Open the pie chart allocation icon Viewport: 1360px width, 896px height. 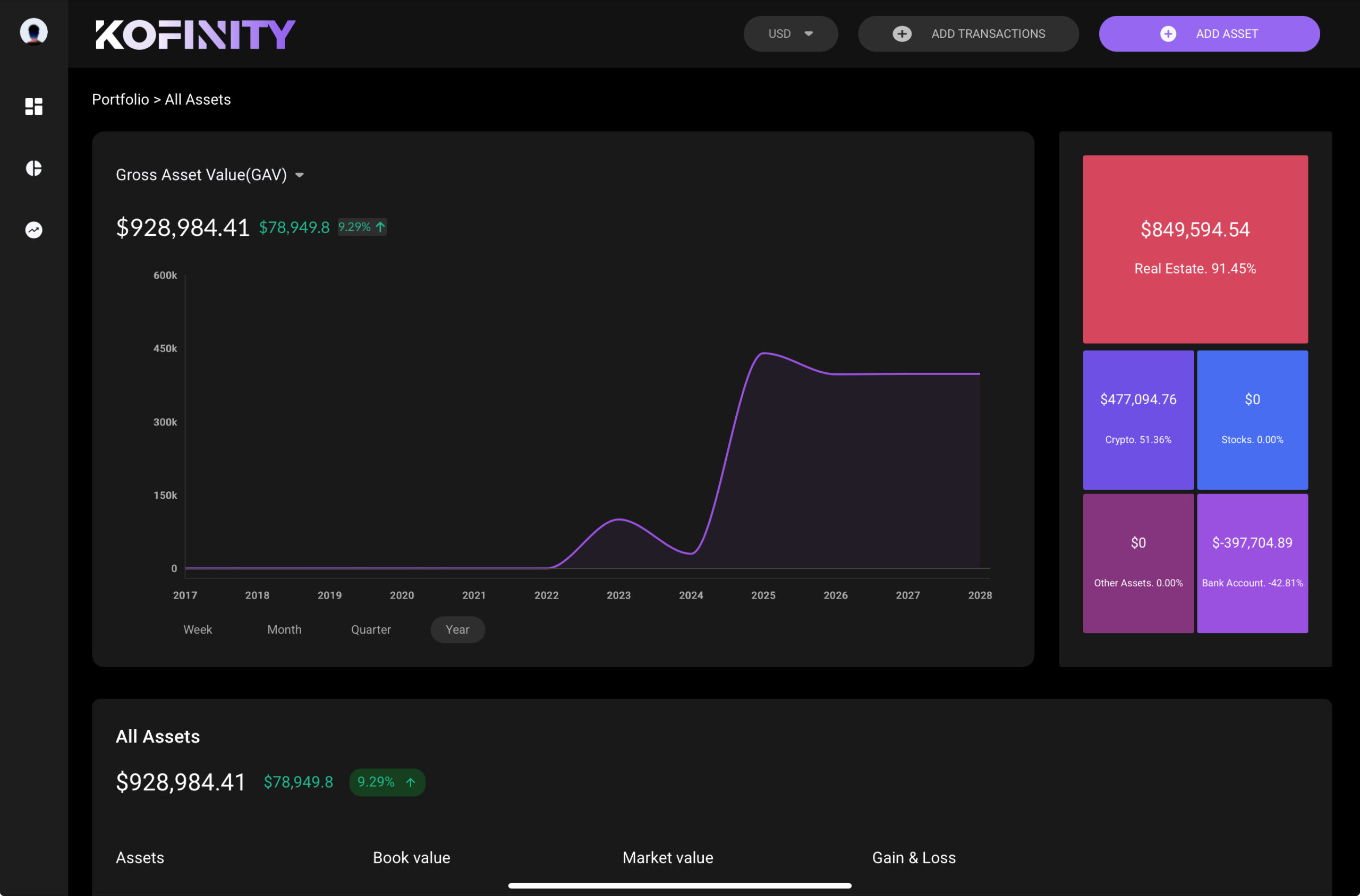tap(33, 168)
